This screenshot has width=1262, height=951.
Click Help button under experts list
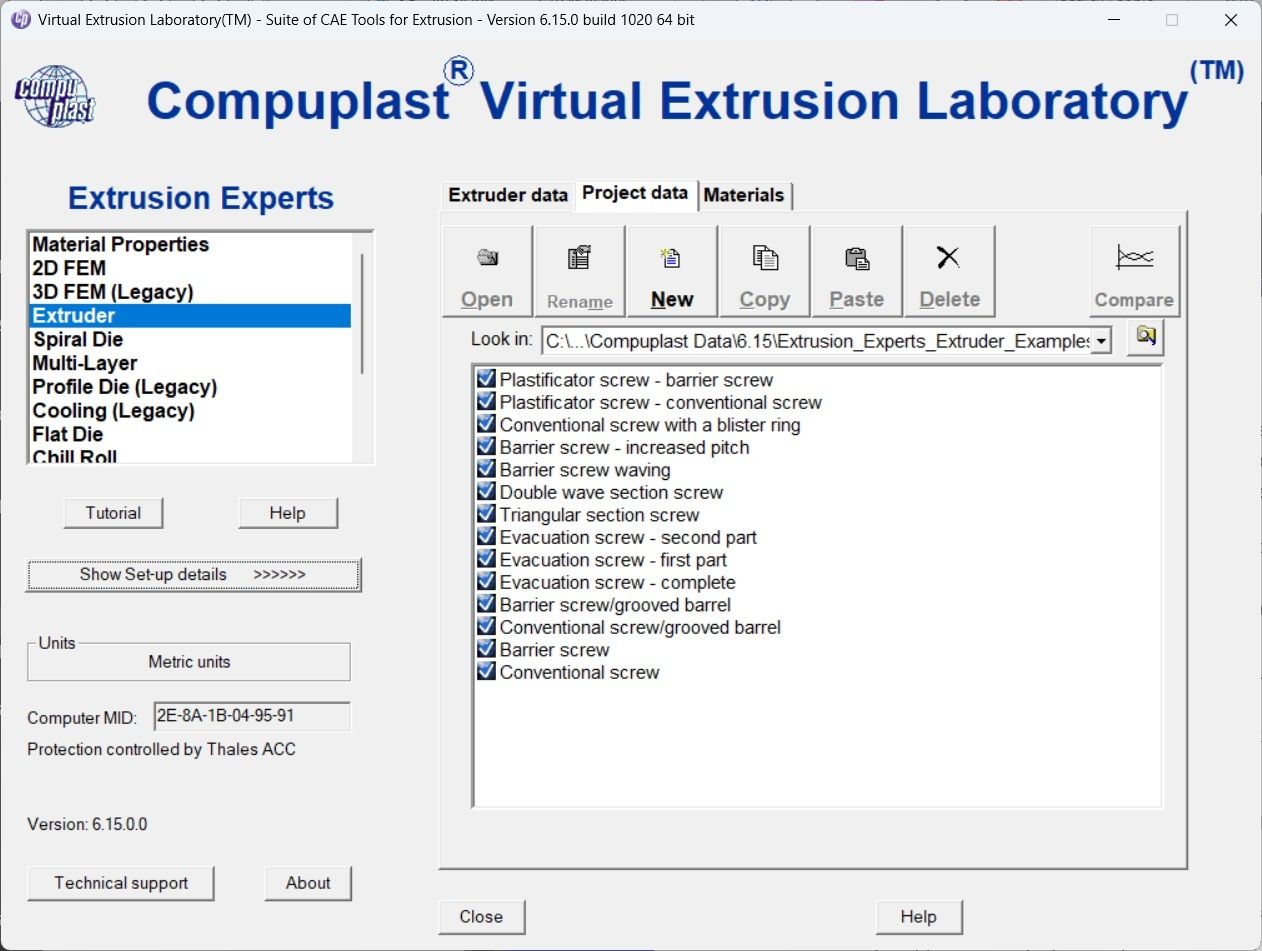coord(287,513)
